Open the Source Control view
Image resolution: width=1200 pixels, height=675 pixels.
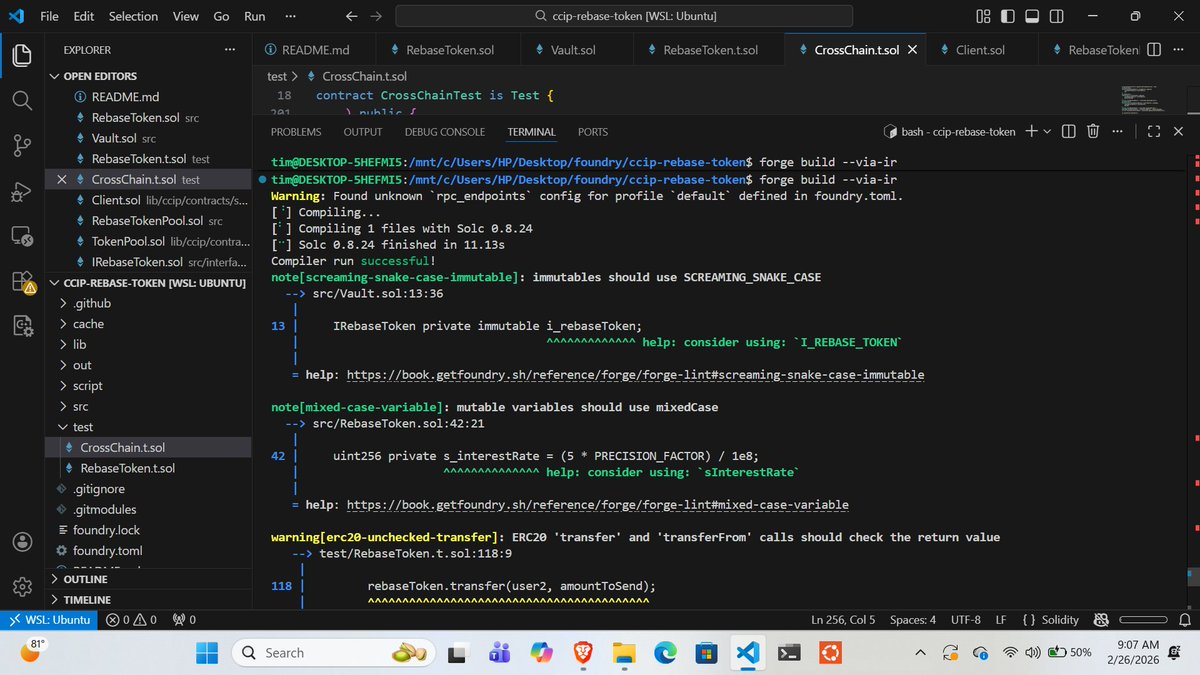click(22, 146)
